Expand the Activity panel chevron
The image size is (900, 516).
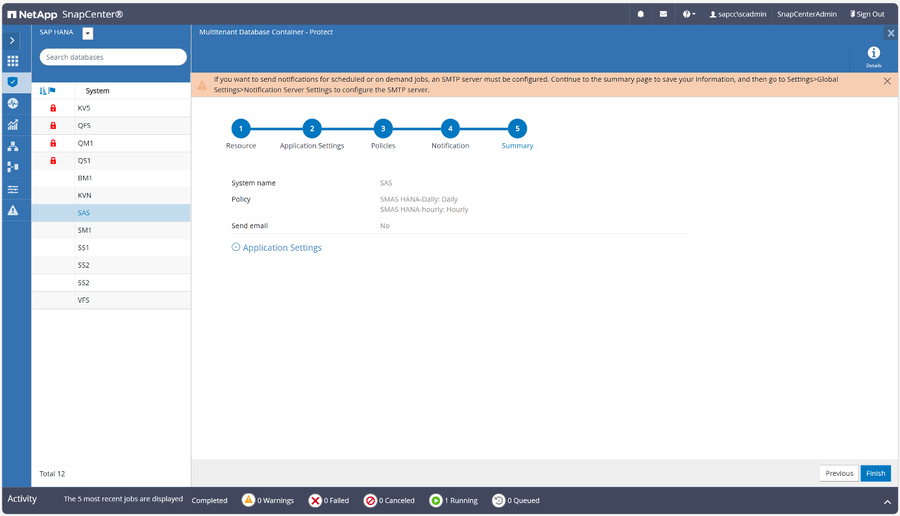[x=887, y=502]
